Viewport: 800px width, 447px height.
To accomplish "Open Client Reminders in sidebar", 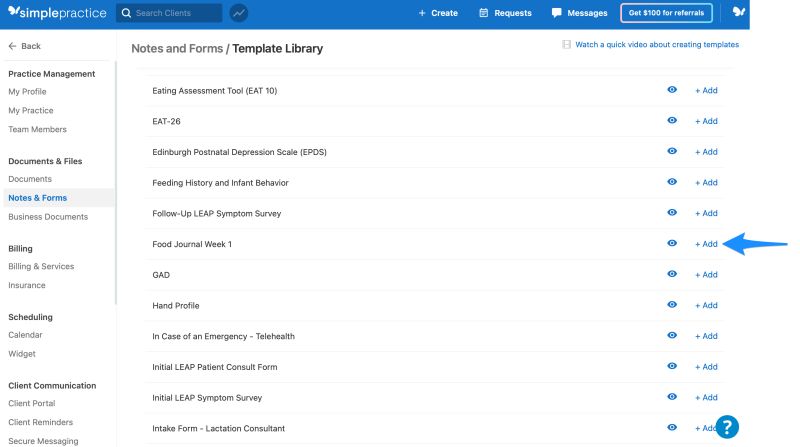I will click(40, 422).
